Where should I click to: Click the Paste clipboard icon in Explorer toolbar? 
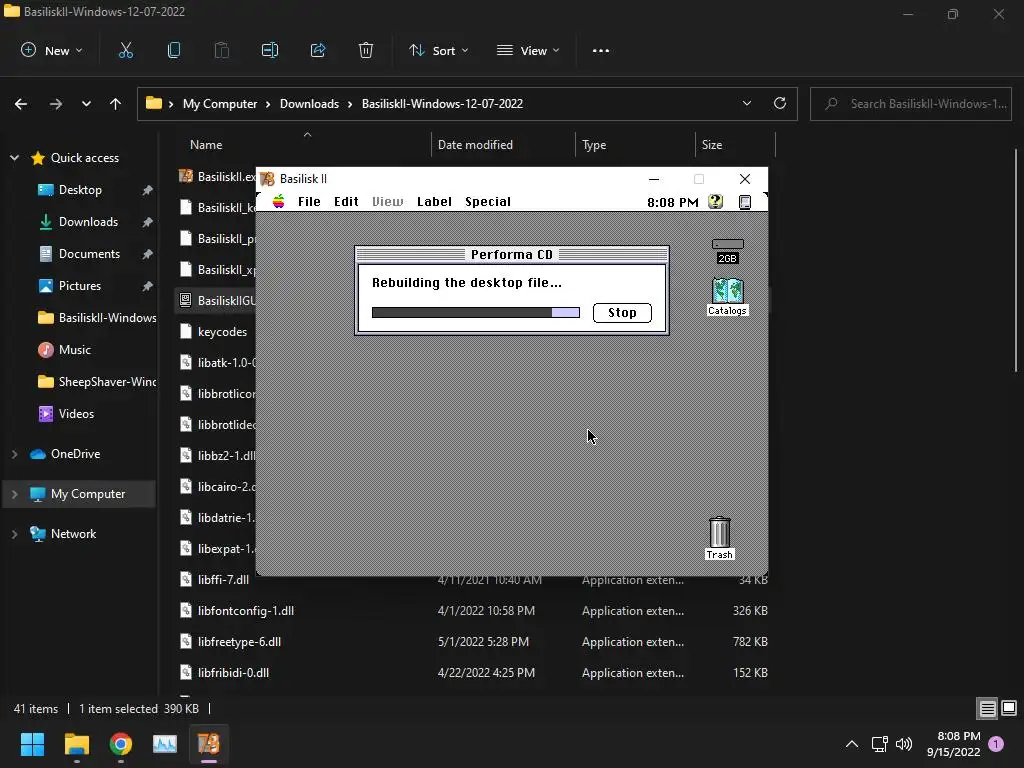[222, 50]
